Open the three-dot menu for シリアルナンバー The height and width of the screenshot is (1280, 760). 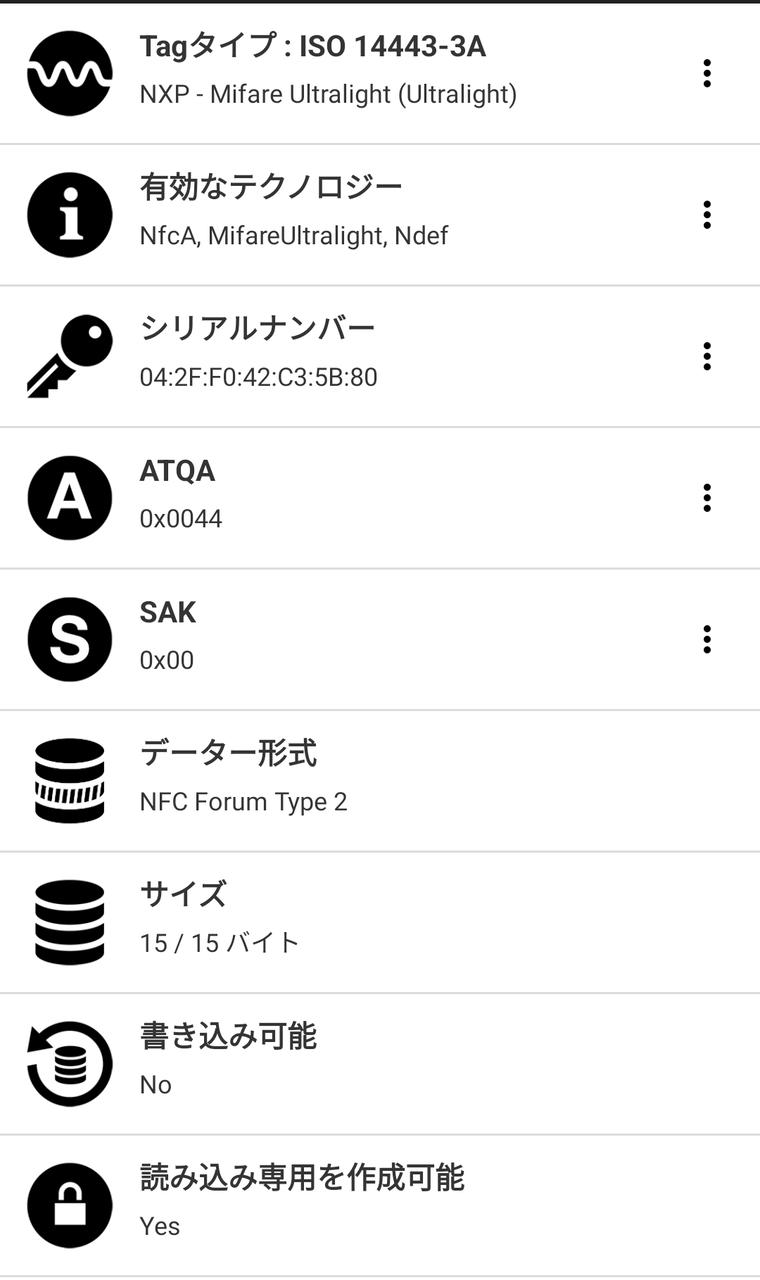point(707,356)
